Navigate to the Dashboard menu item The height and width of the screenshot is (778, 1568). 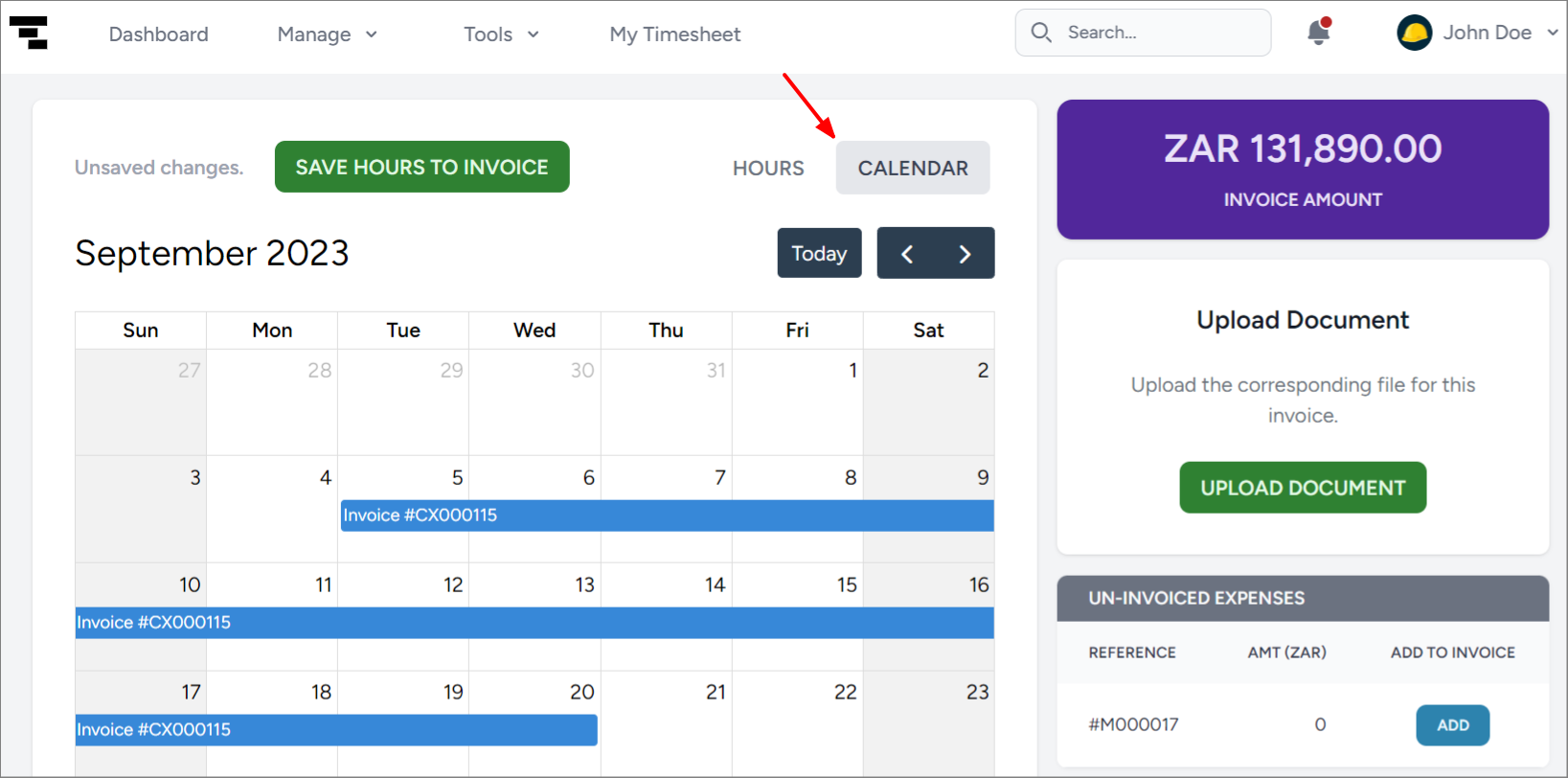click(158, 34)
